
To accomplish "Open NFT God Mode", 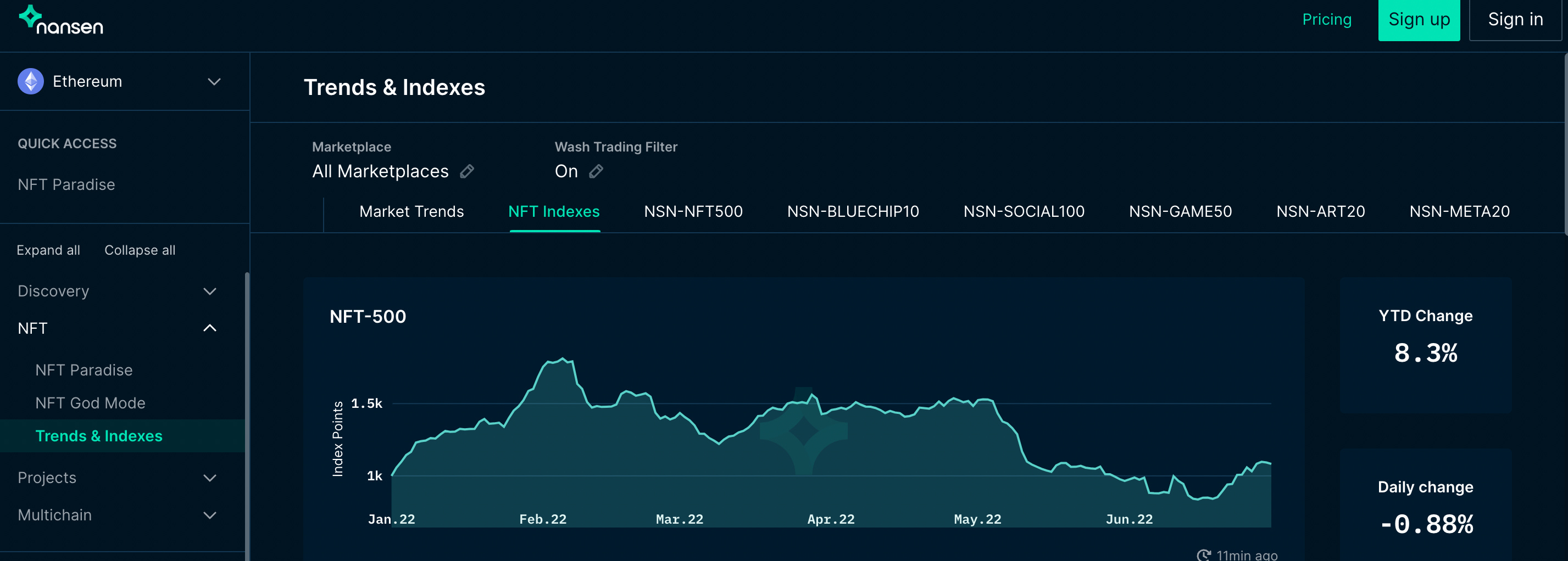I will tap(90, 403).
